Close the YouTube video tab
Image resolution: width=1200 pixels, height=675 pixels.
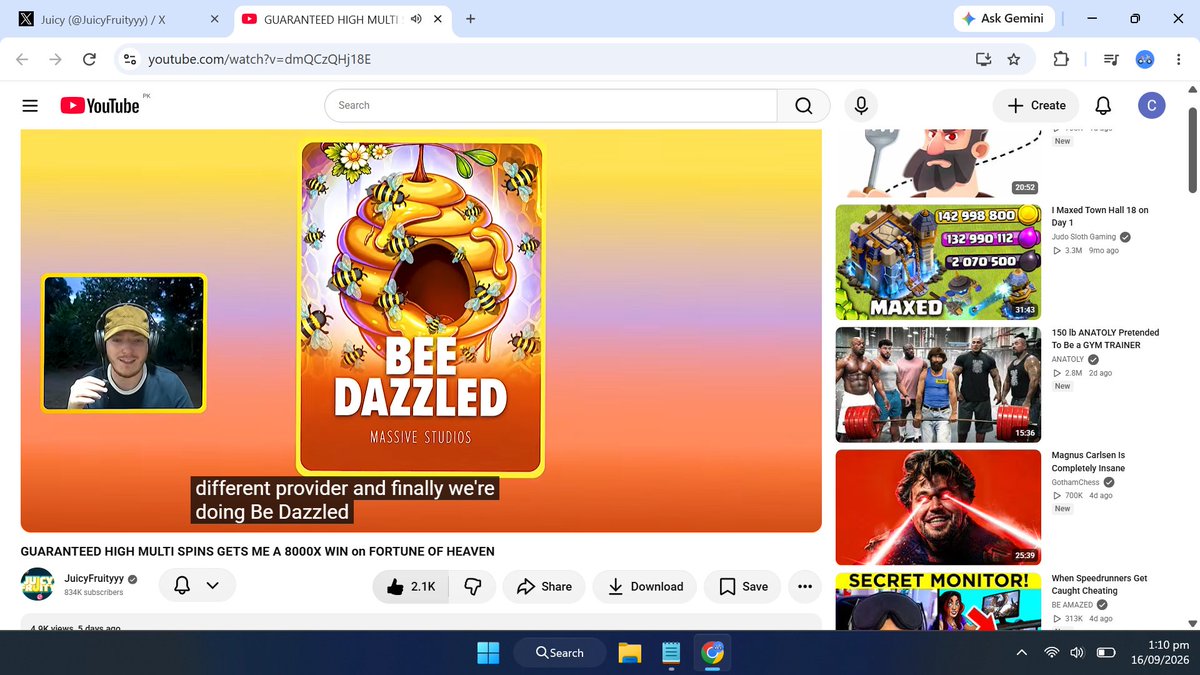tap(438, 19)
